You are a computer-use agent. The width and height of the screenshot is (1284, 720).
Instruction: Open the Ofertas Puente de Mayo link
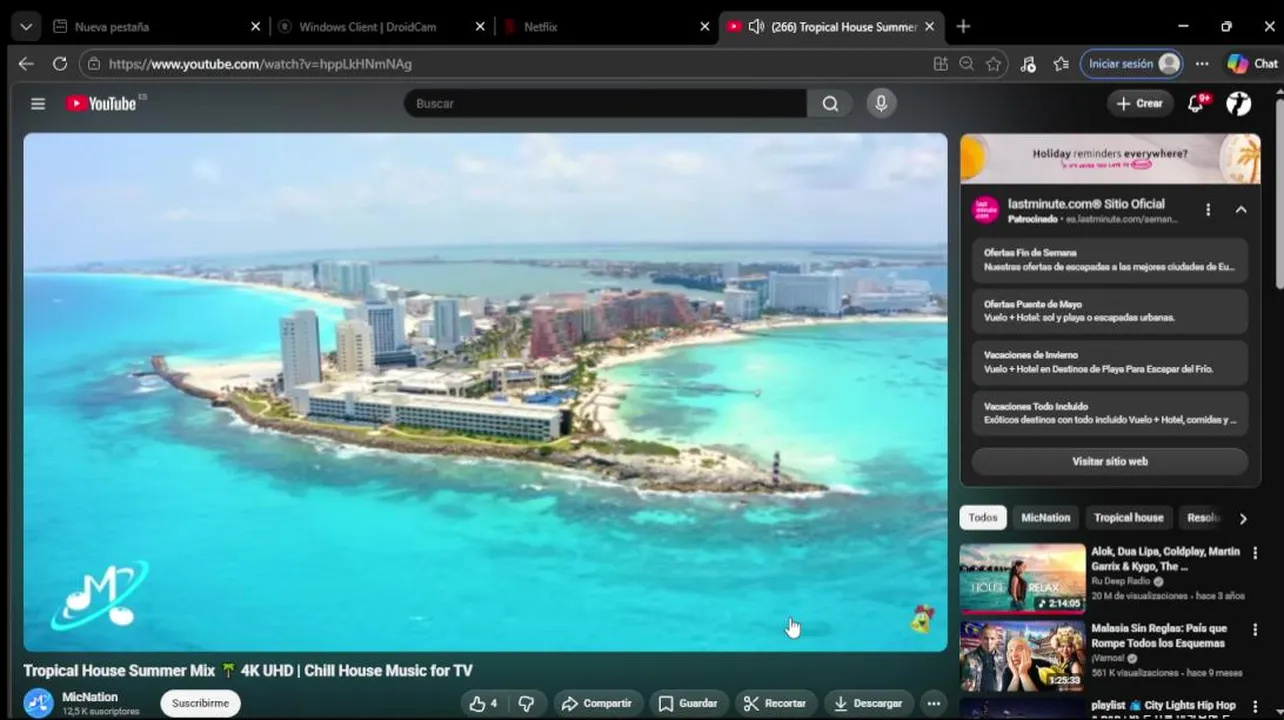[x=1110, y=311]
